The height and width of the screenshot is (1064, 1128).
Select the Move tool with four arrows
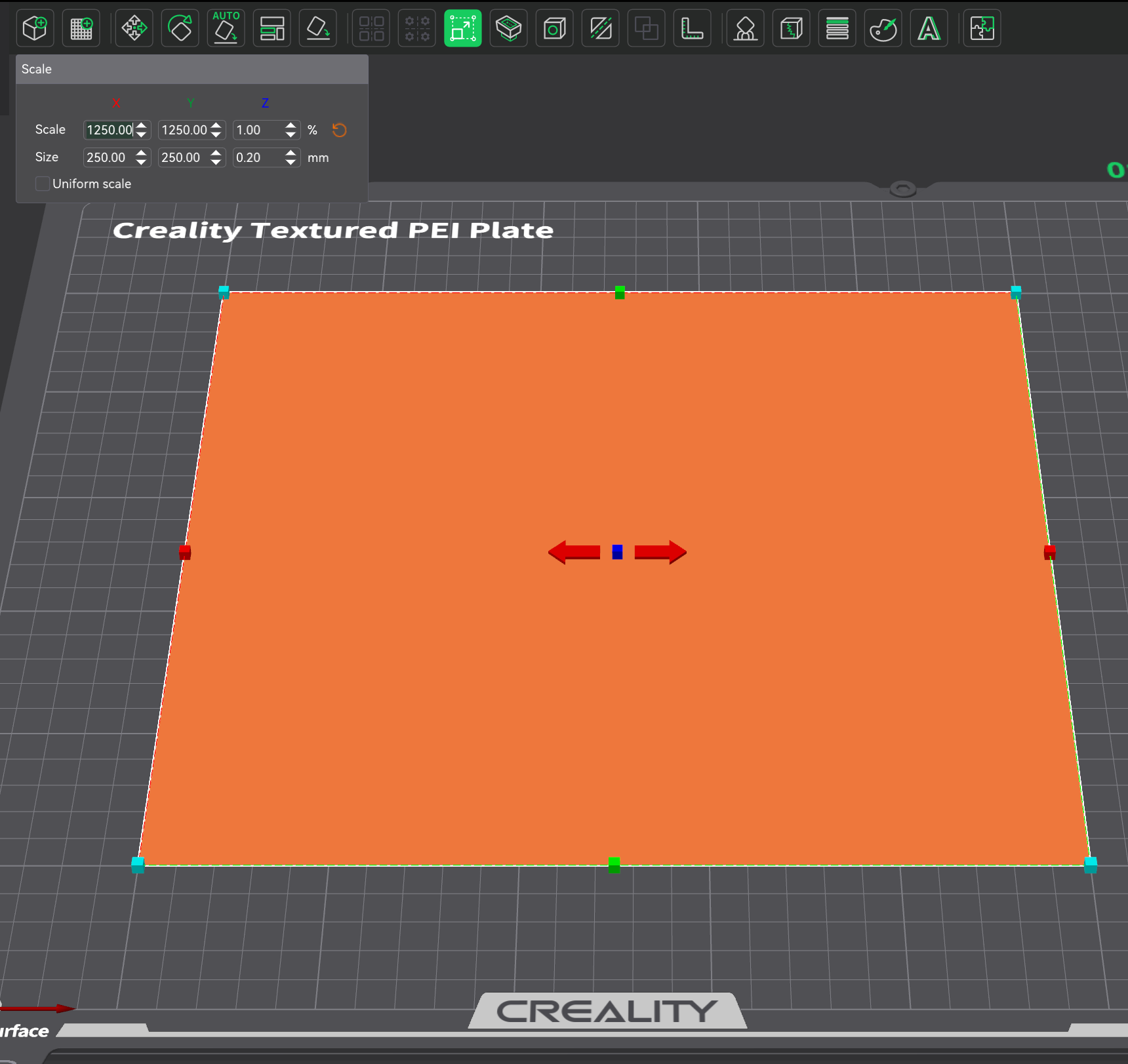[x=134, y=28]
